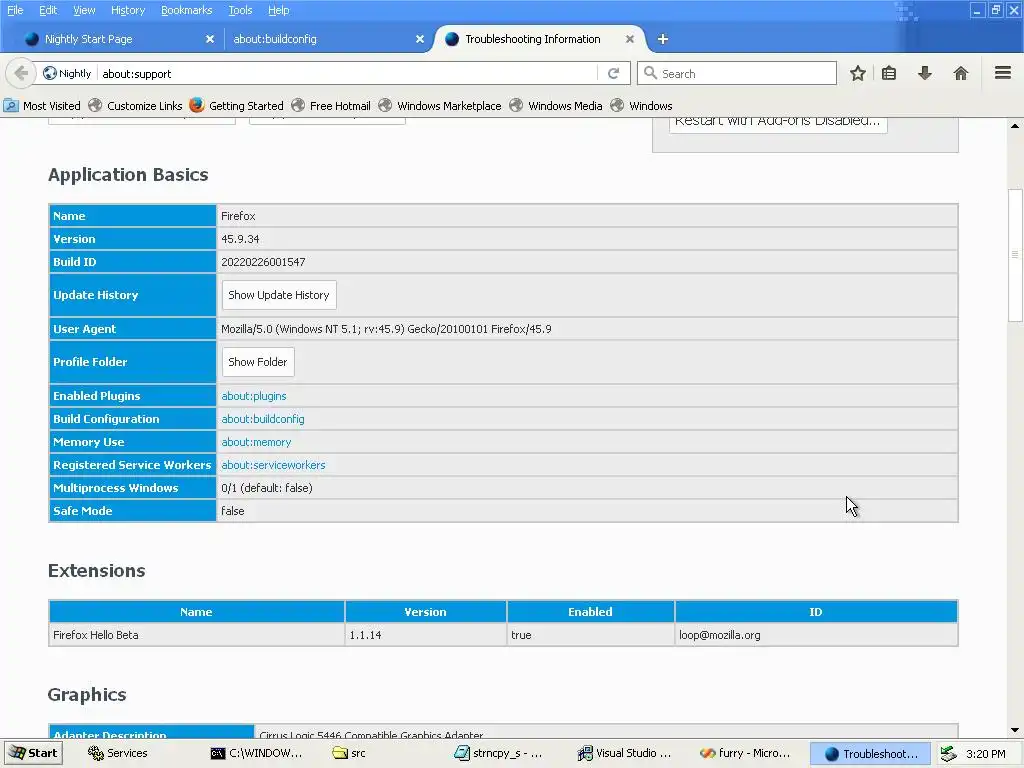The width and height of the screenshot is (1024, 768).
Task: Click the vertical scrollbar thumb
Action: 1015,254
